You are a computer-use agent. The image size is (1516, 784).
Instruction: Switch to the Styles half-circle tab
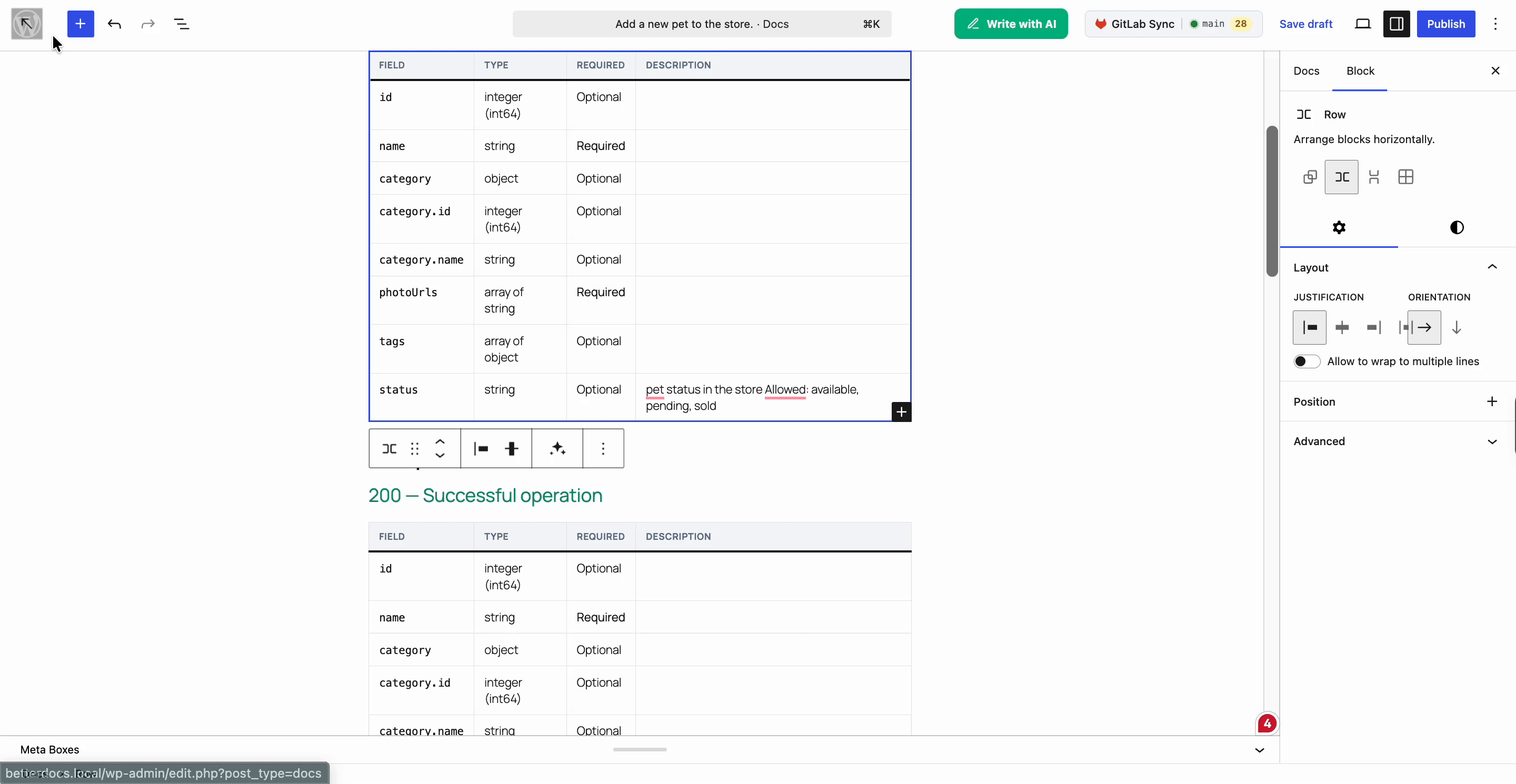pyautogui.click(x=1457, y=228)
